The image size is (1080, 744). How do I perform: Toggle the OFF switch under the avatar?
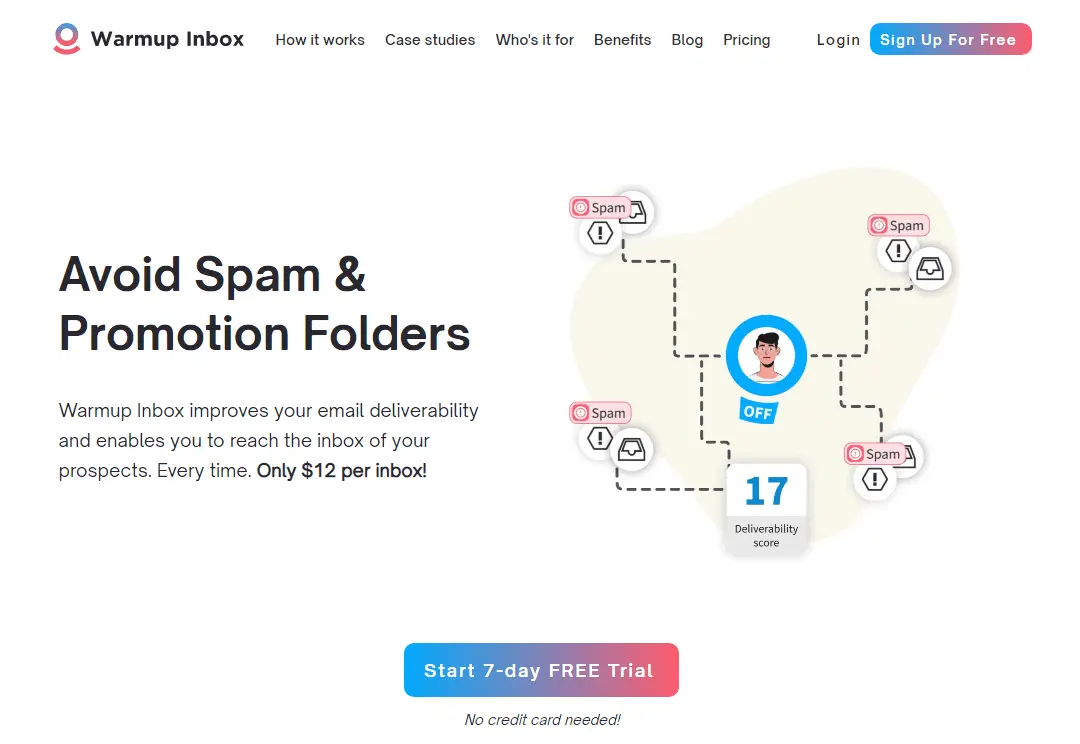tap(758, 411)
